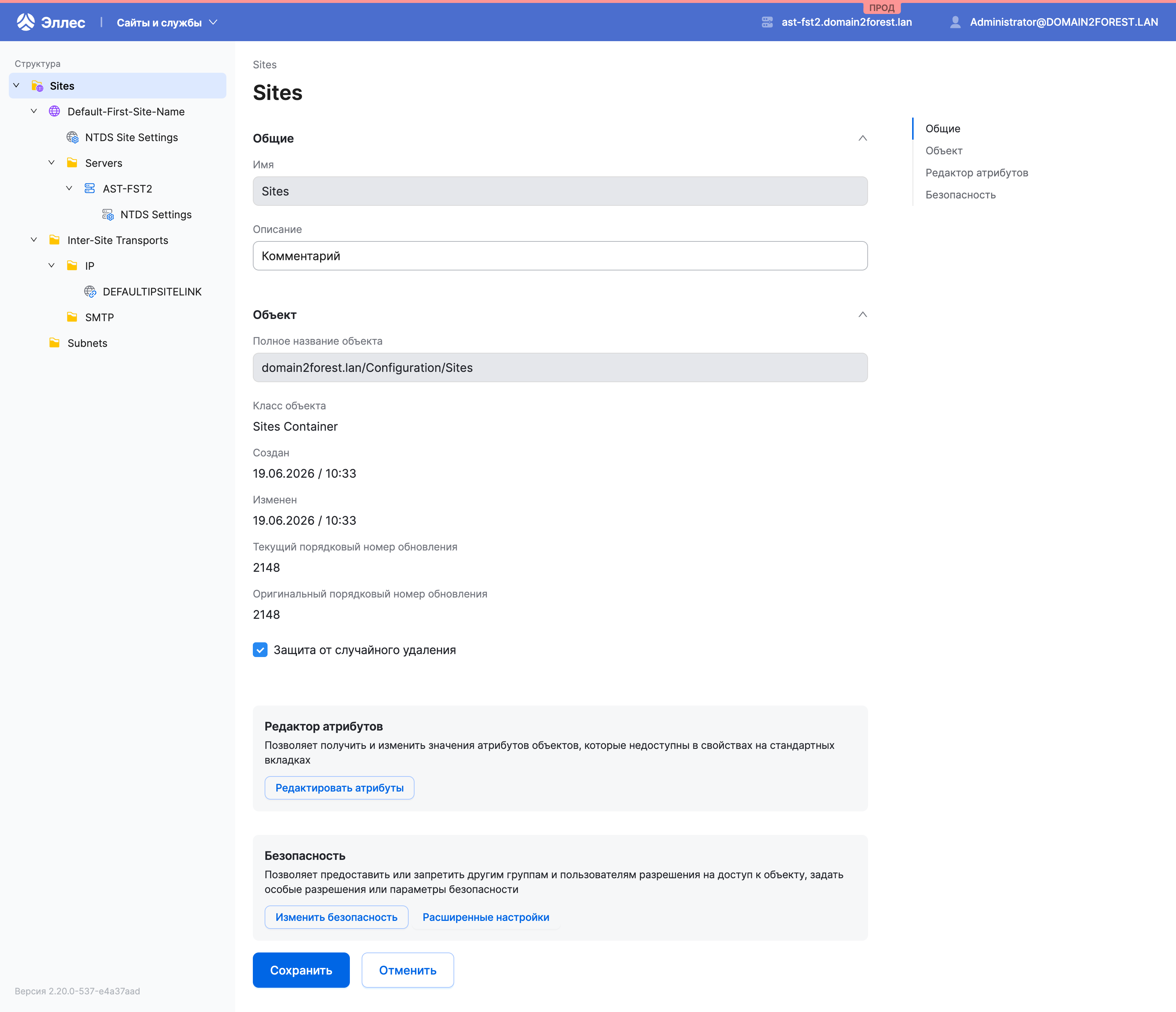Collapse the Servers tree node
The image size is (1176, 1012).
click(52, 163)
